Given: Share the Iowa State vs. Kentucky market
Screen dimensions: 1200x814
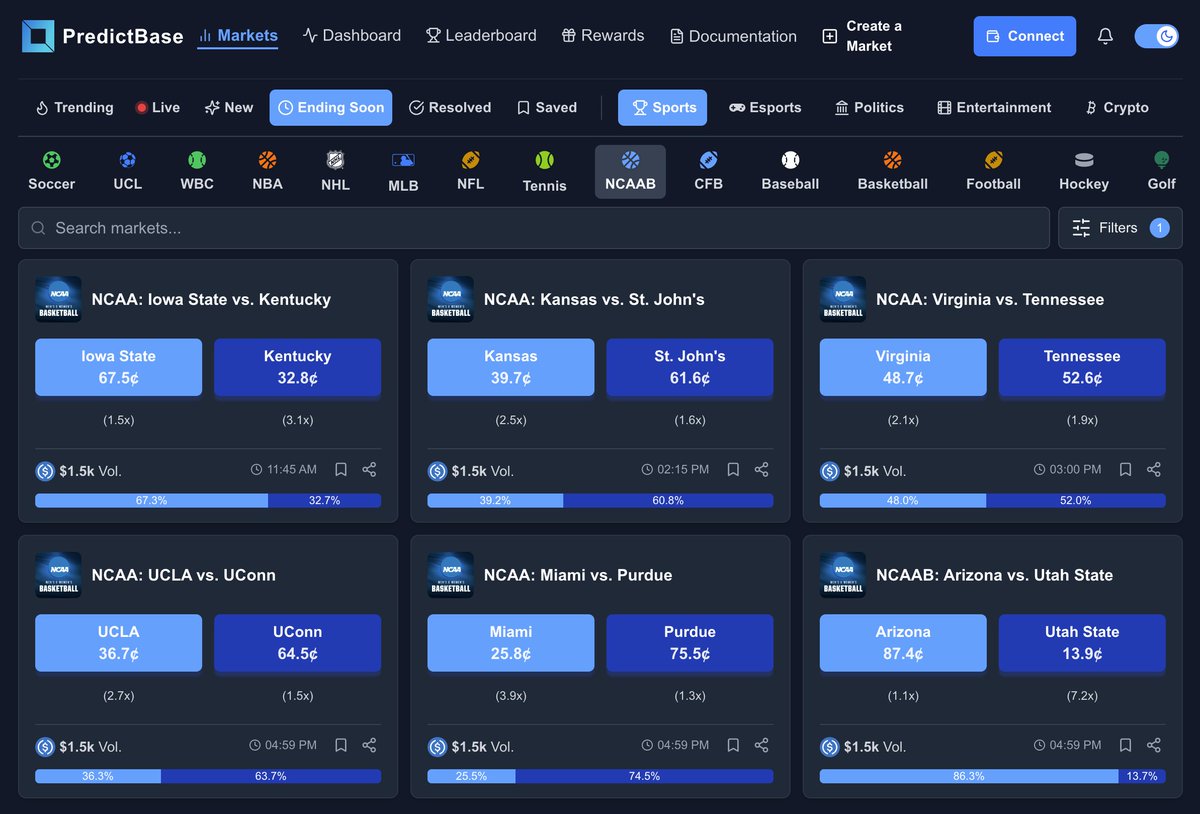Looking at the screenshot, I should pos(369,469).
